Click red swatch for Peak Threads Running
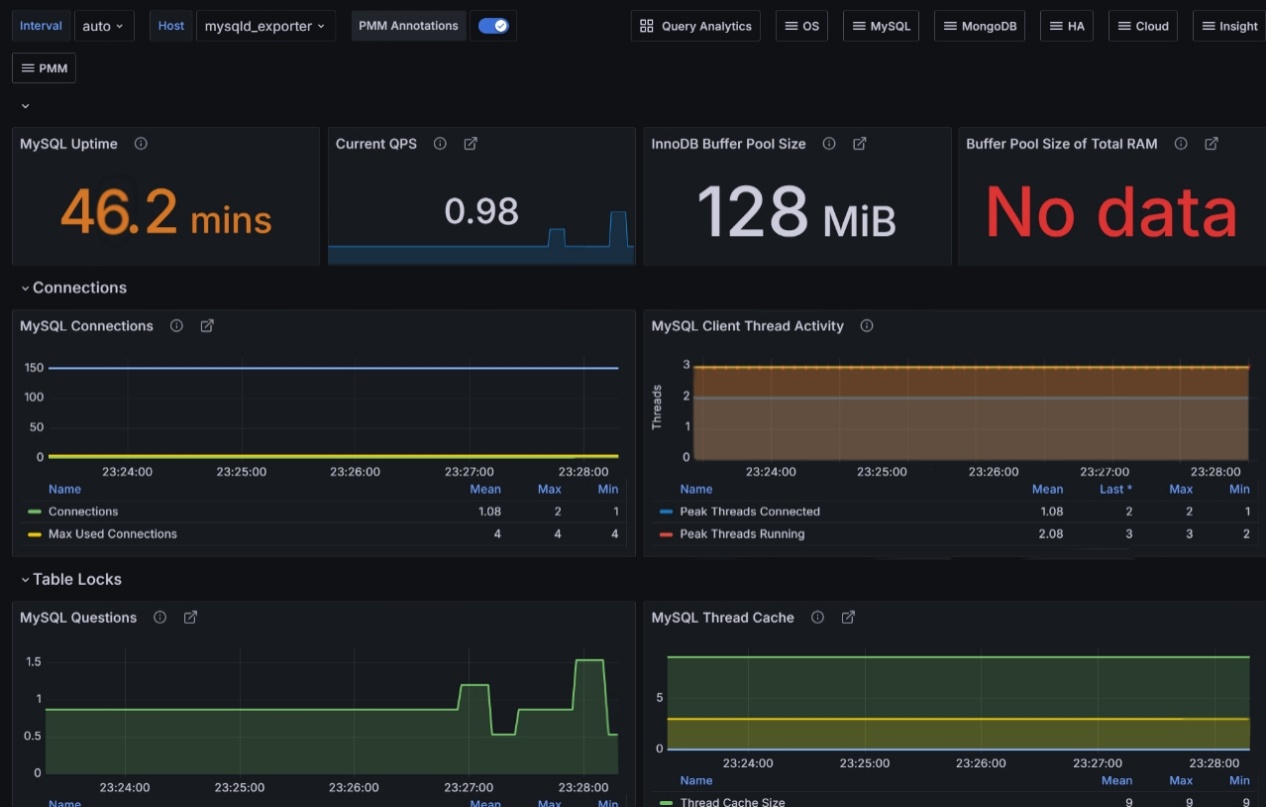1266x807 pixels. coord(666,534)
